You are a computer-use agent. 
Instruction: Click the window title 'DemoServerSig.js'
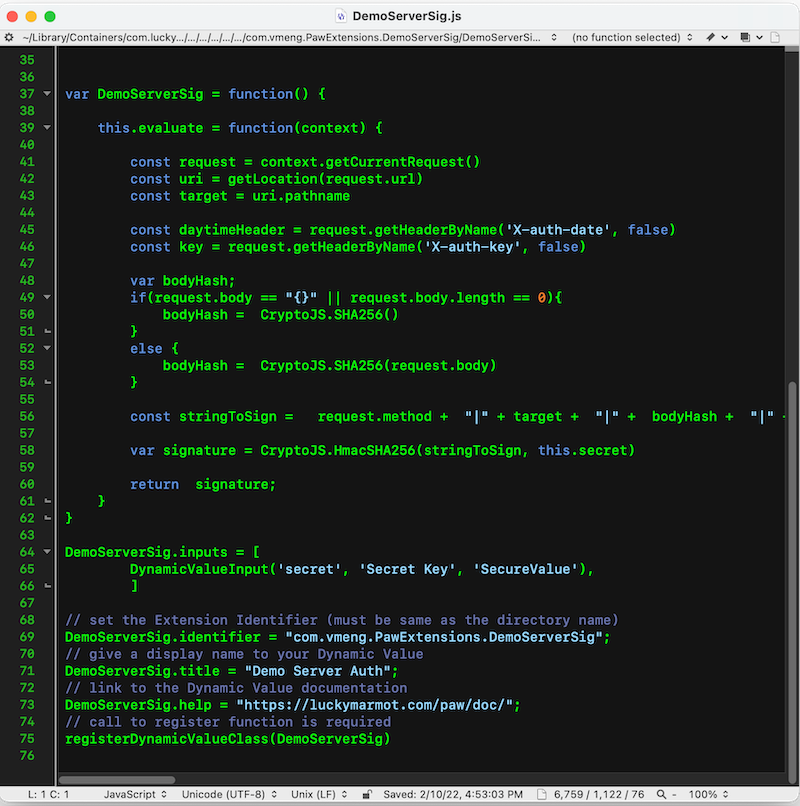click(407, 16)
